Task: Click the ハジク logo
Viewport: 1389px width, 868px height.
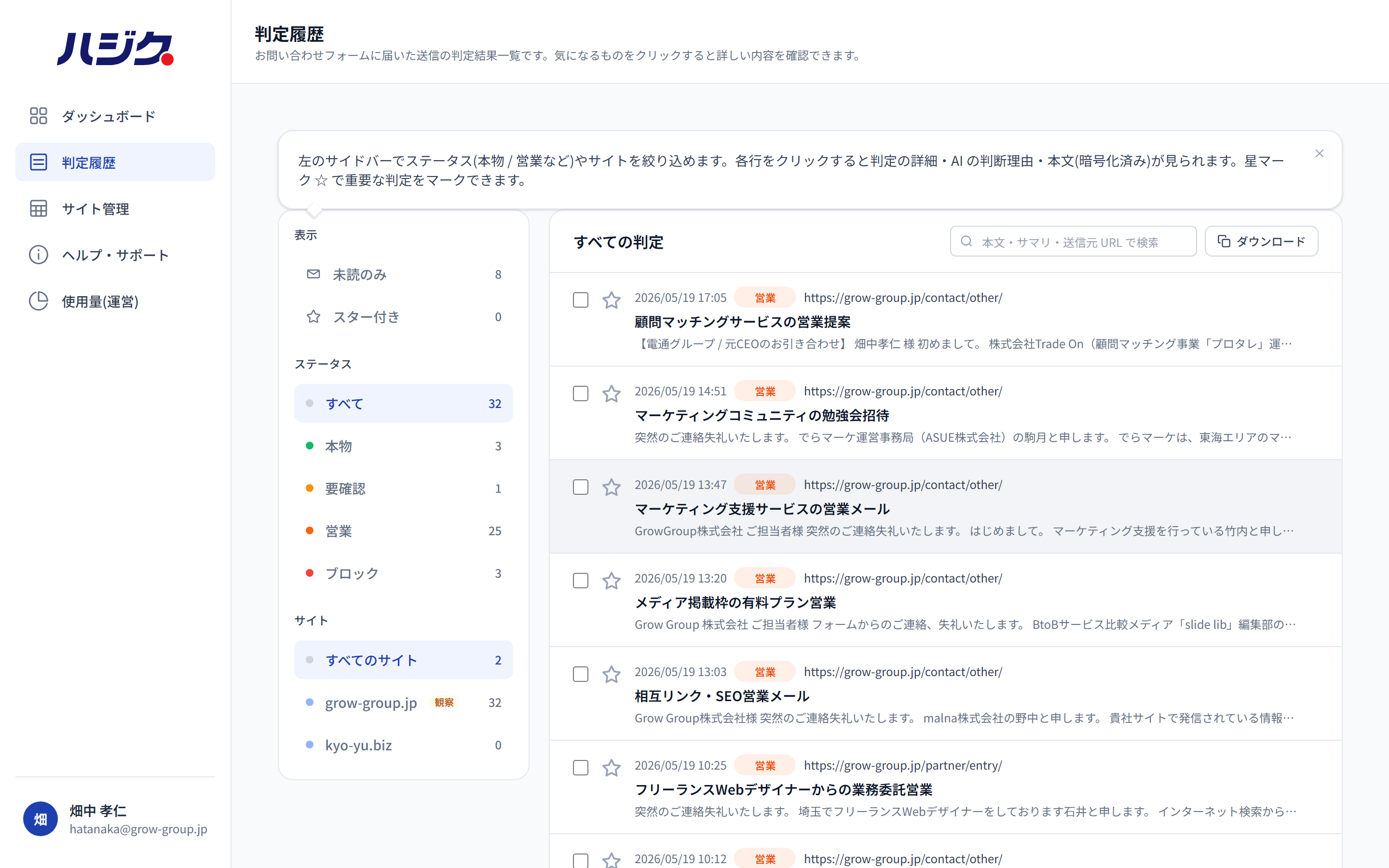Action: click(115, 48)
